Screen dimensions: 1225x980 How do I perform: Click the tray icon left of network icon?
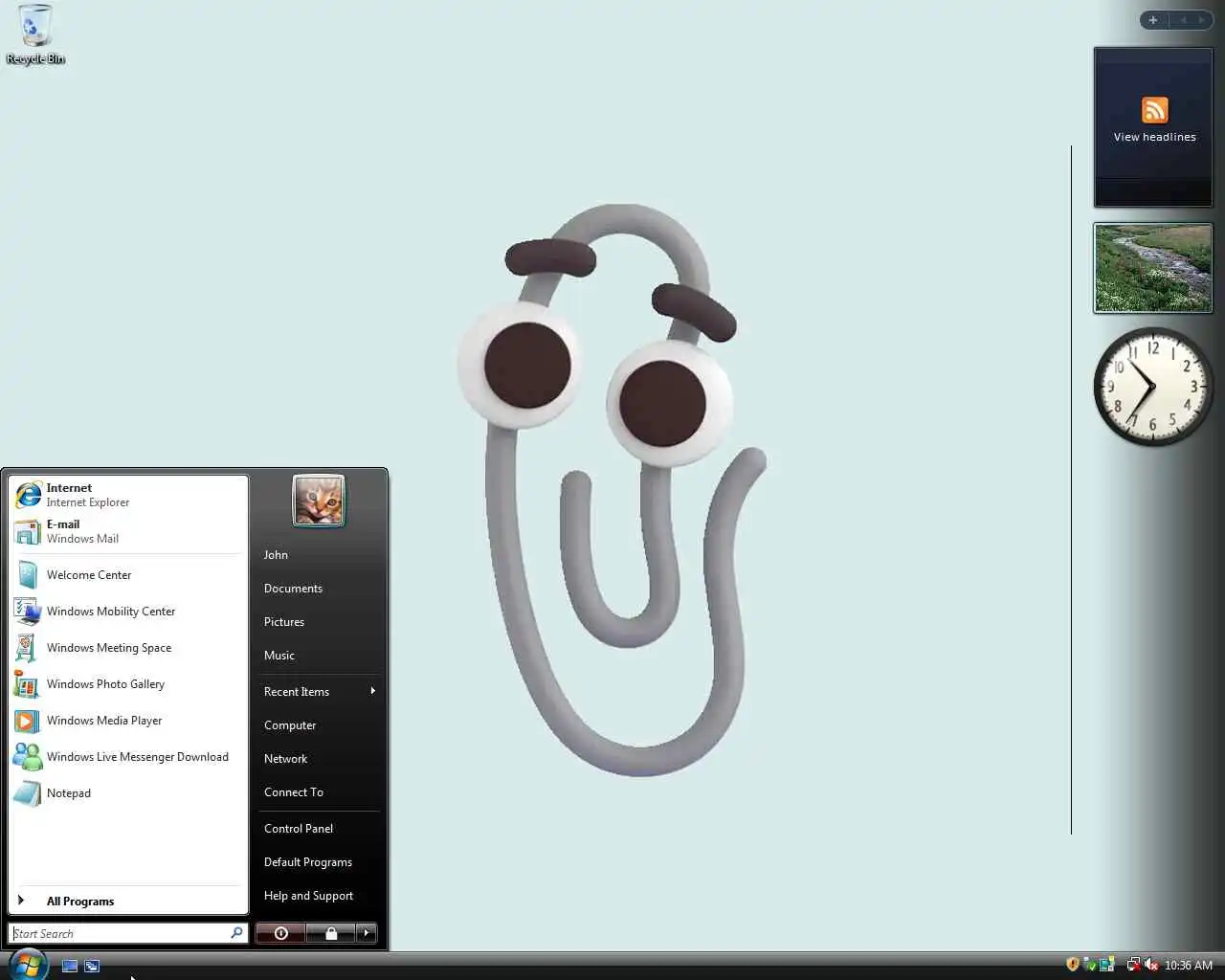pyautogui.click(x=1107, y=965)
